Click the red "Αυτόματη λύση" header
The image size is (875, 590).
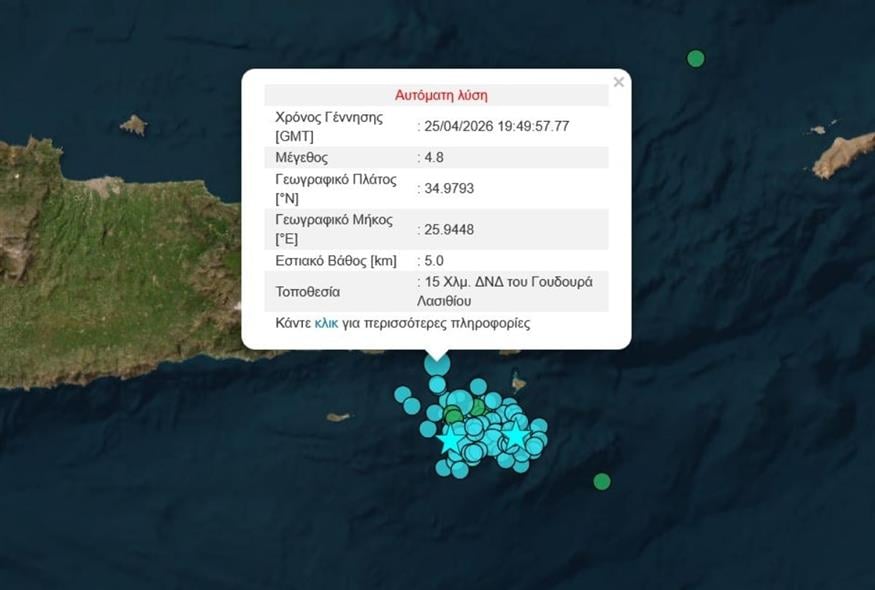(441, 95)
